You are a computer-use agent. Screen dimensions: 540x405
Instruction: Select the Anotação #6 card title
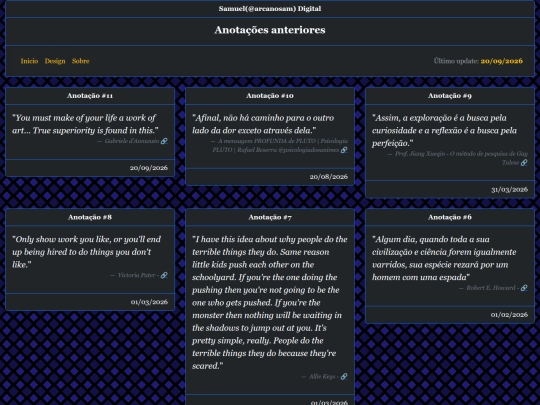pyautogui.click(x=450, y=217)
